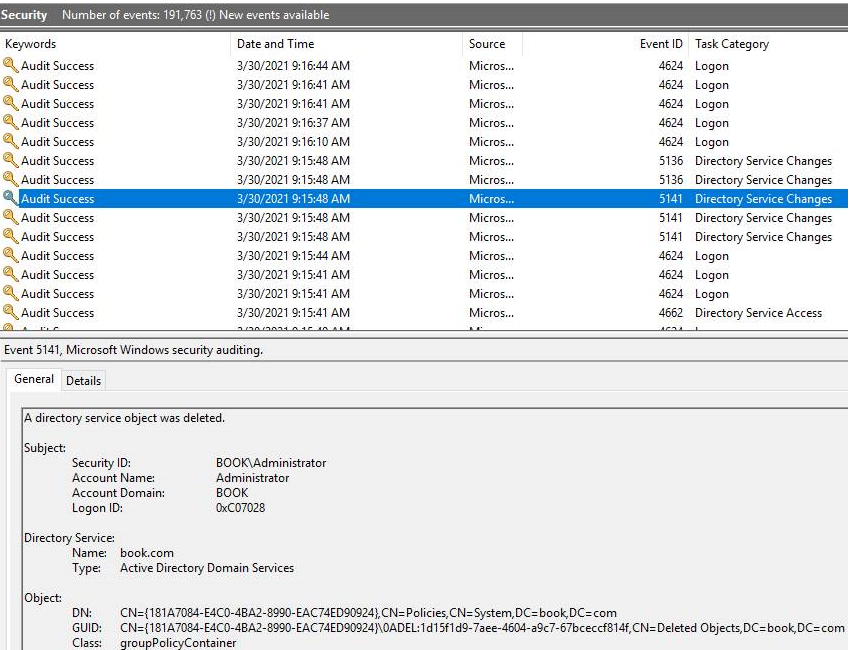Screen dimensions: 855x650
Task: Select the 3/30/2021 9:16:10 AM timestamp cell
Action: click(293, 142)
